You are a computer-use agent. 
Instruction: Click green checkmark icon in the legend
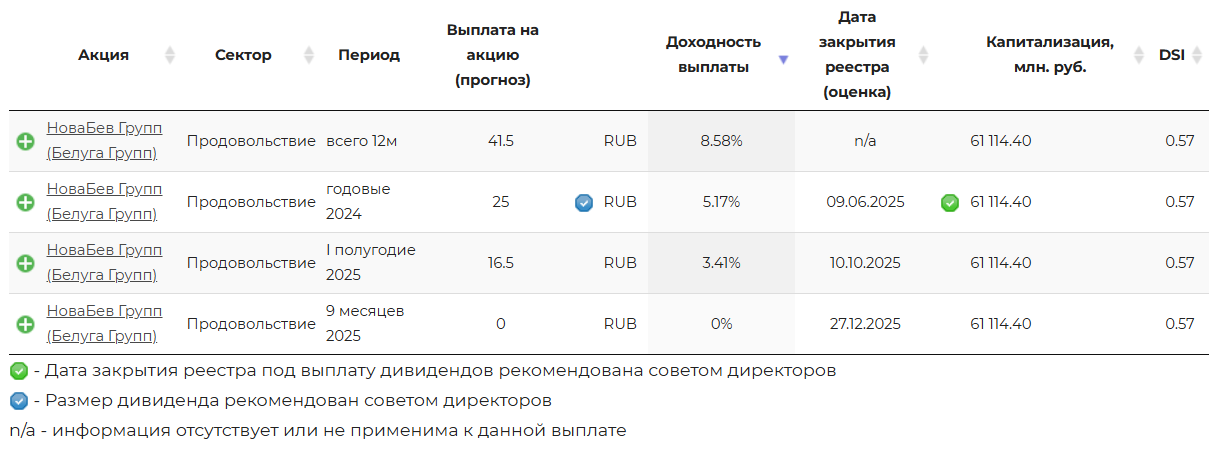(x=19, y=371)
